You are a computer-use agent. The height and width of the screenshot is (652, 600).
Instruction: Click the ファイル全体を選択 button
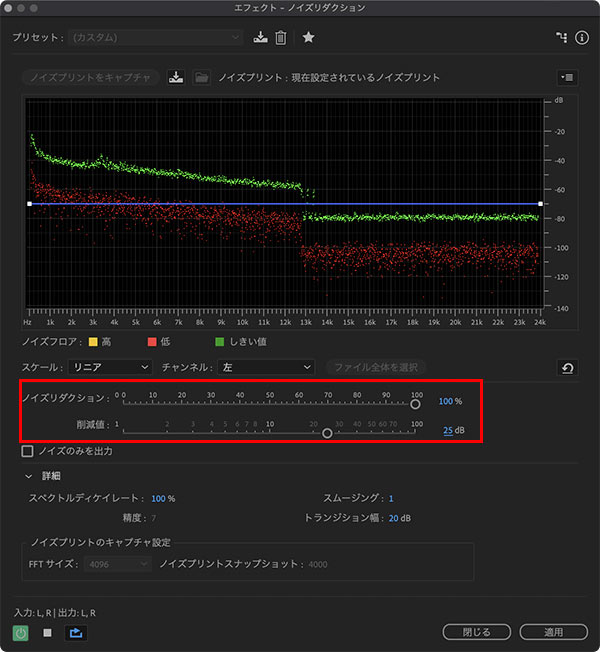(375, 367)
